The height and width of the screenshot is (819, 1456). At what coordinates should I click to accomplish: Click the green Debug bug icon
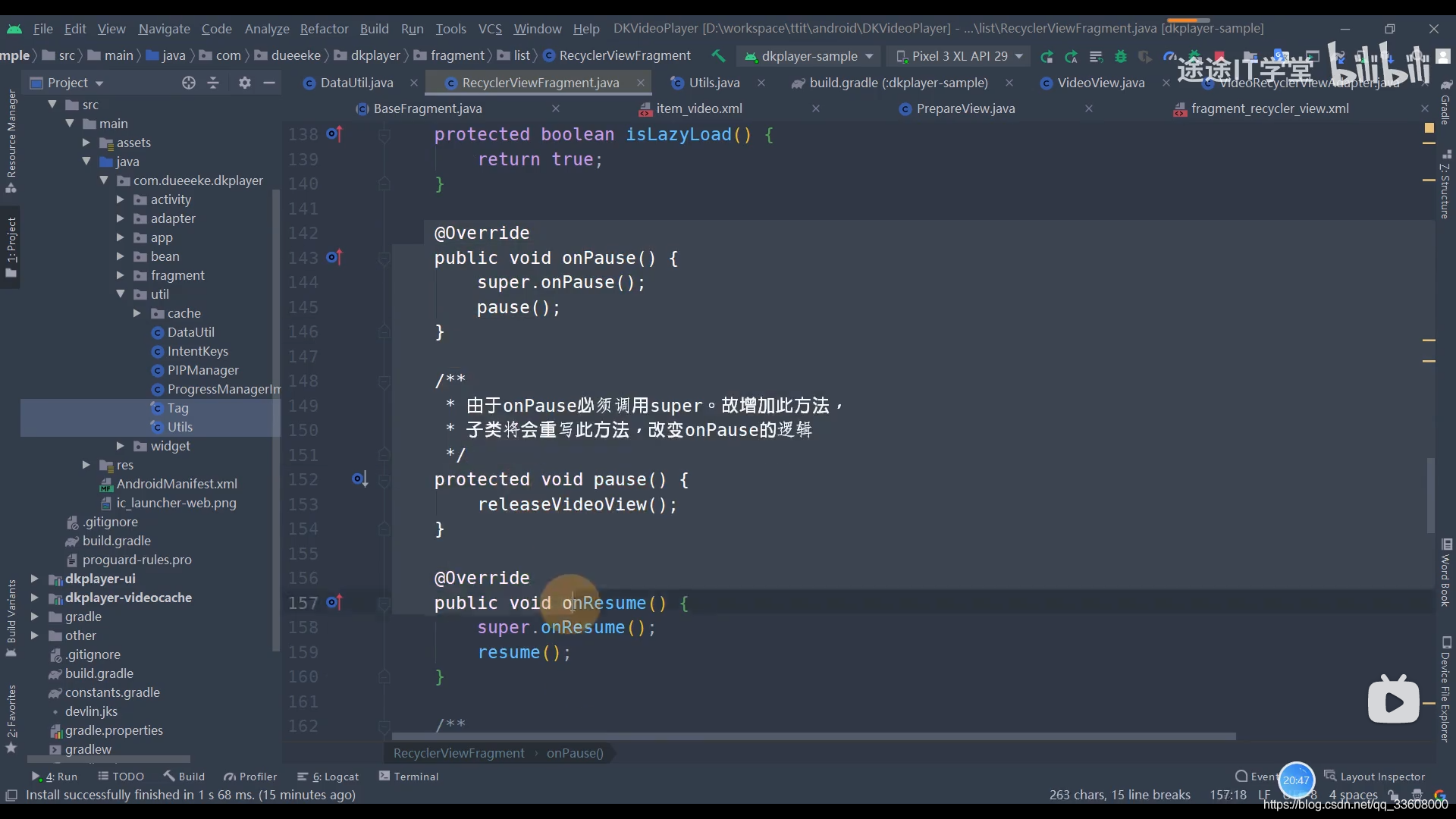coord(1121,56)
